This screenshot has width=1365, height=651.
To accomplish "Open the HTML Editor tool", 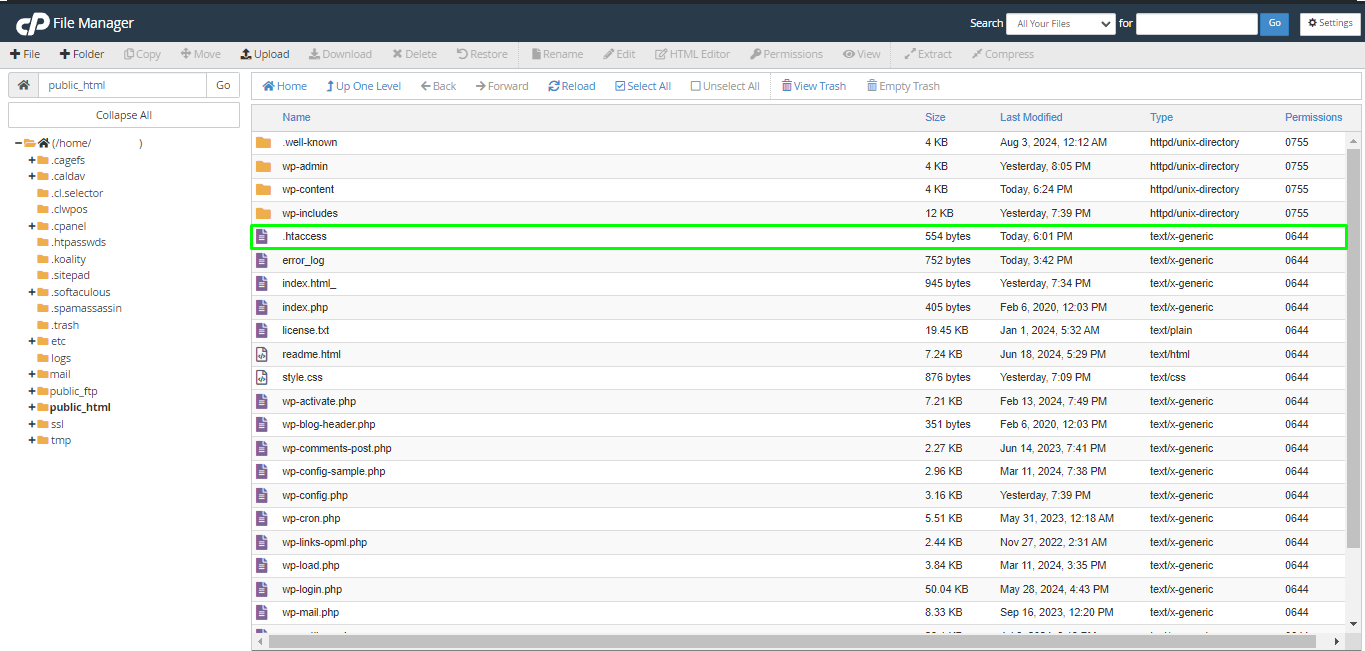I will [692, 54].
